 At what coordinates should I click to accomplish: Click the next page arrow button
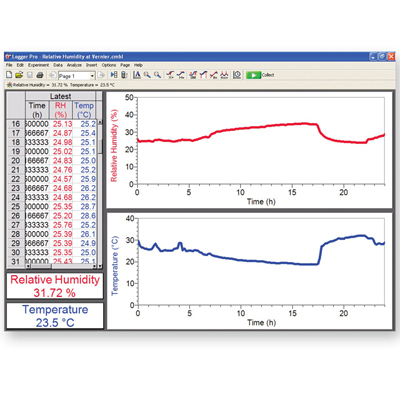pos(101,75)
